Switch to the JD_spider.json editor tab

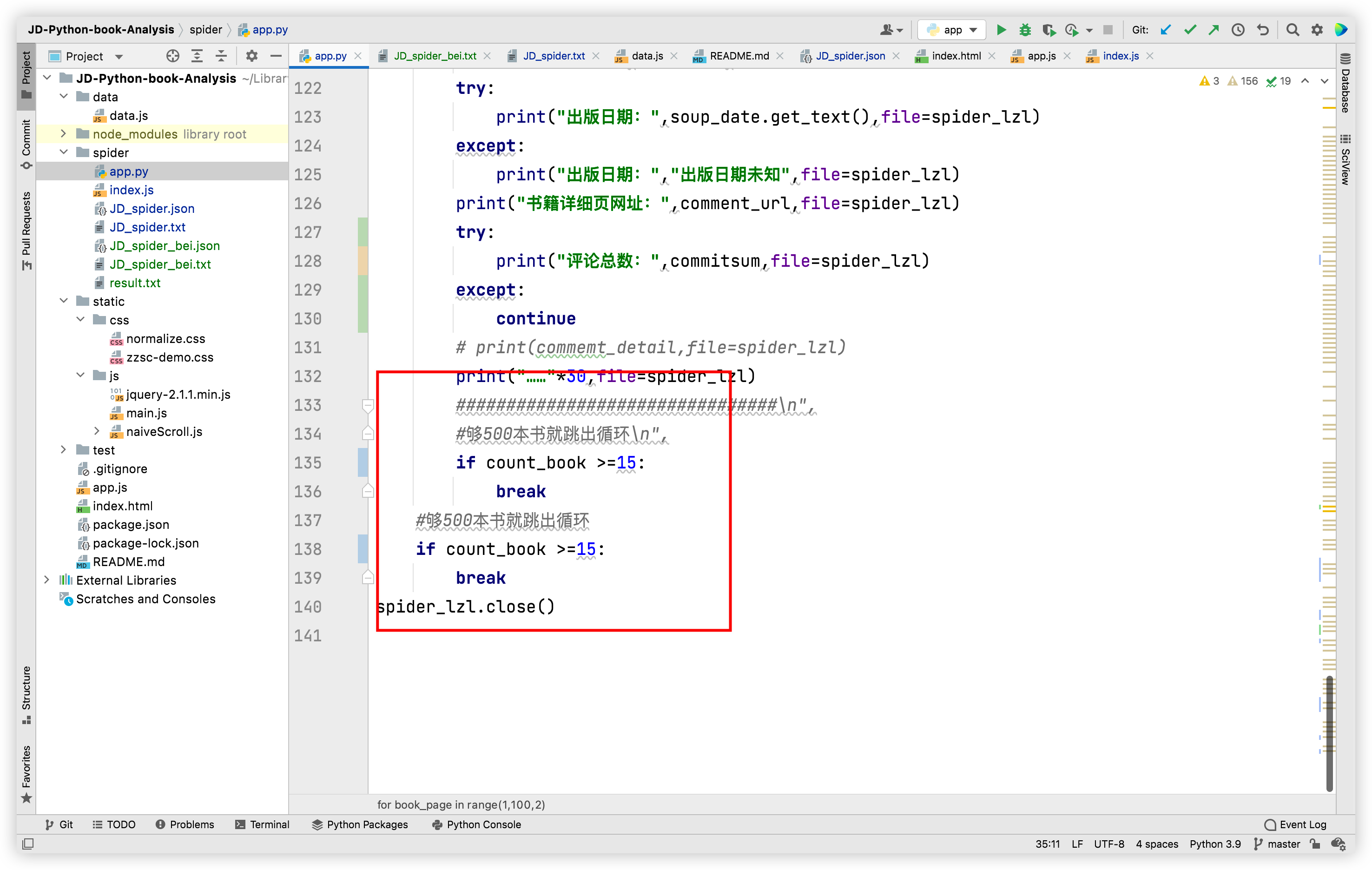850,56
